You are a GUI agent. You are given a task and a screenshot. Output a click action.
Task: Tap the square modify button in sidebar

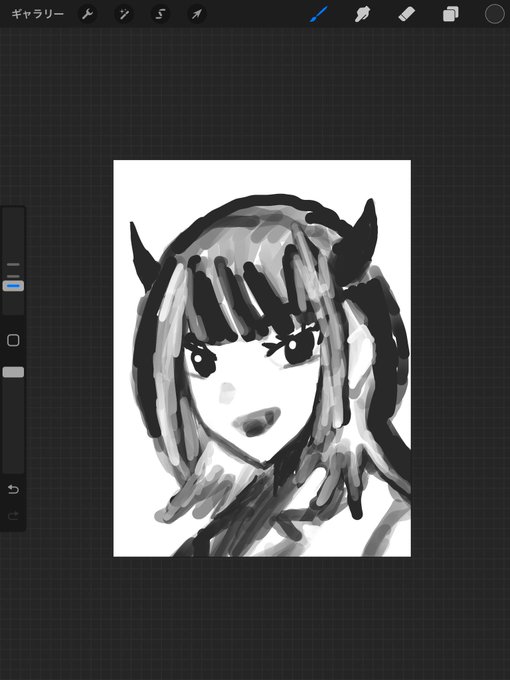point(13,340)
